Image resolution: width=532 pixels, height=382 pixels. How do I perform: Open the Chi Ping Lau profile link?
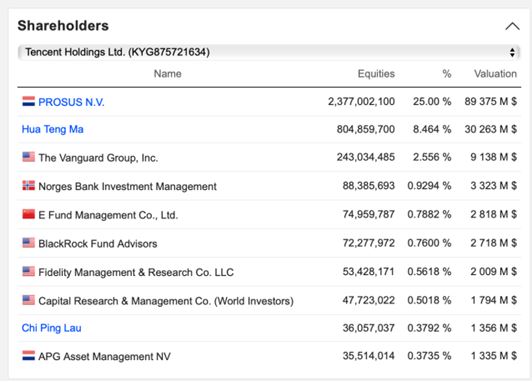[52, 328]
